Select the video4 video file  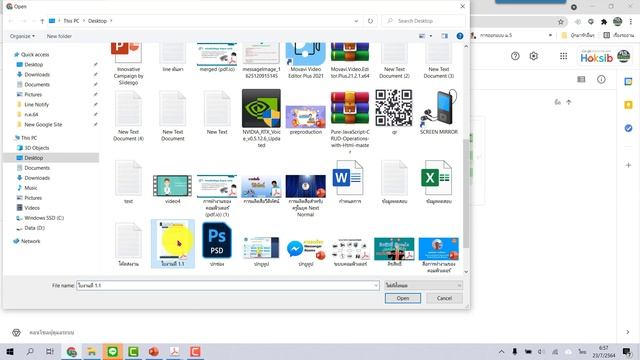pos(172,186)
